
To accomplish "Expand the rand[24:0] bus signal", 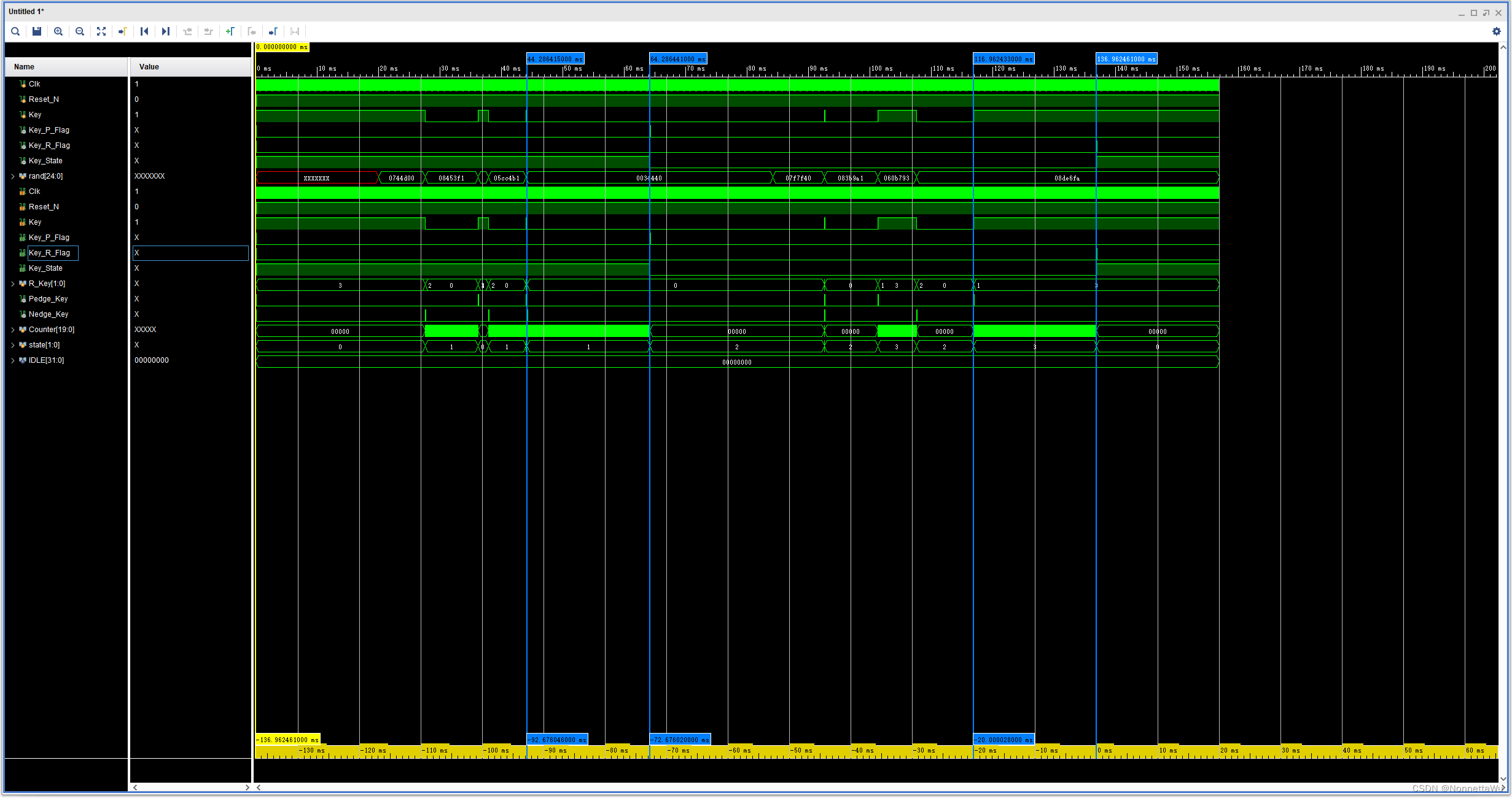I will coord(13,176).
